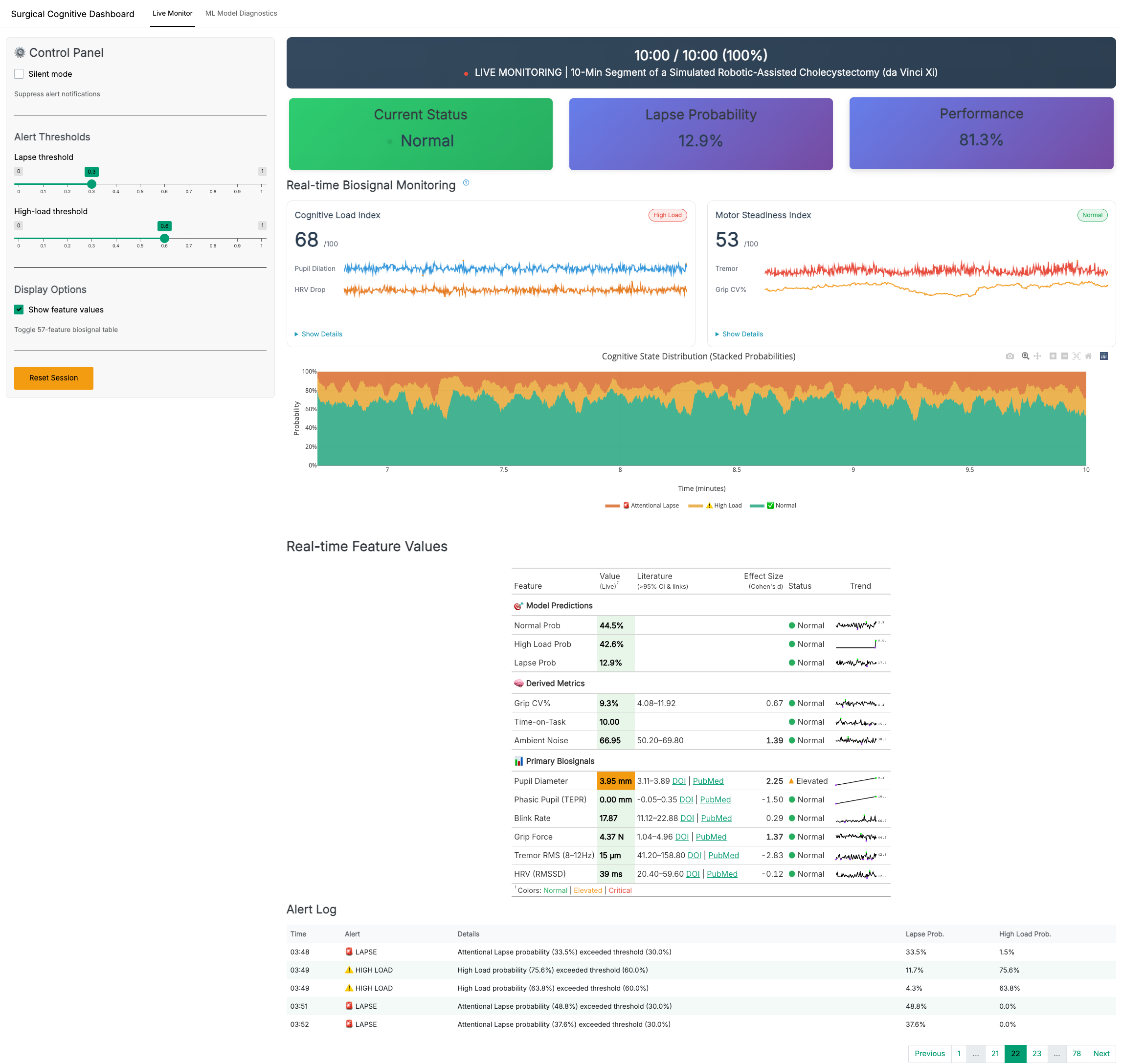Viewport: 1122px width, 1064px height.
Task: Enable the Silent mode checkbox
Action: click(19, 74)
